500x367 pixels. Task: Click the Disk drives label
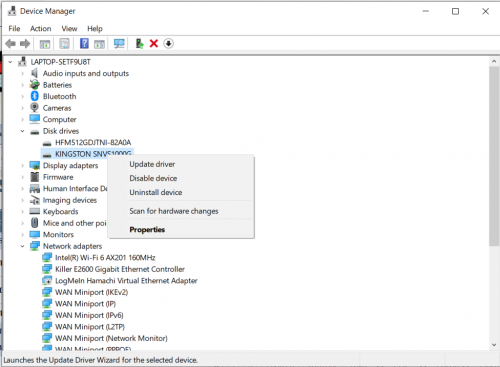pyautogui.click(x=61, y=131)
